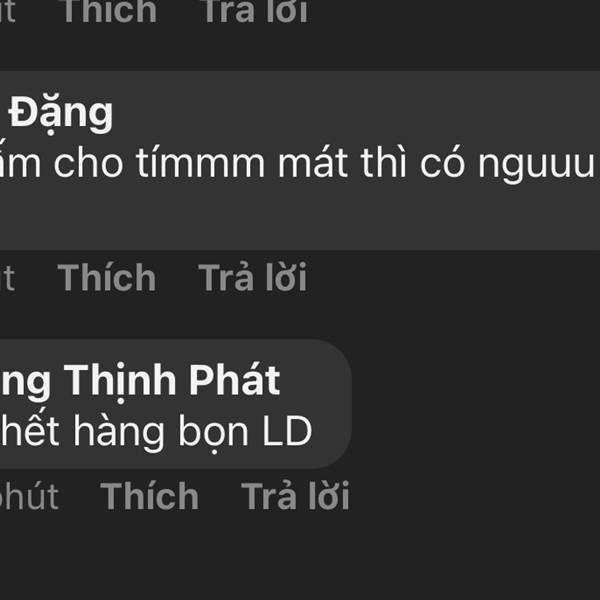Reply to Đặng's comment
The height and width of the screenshot is (600, 600).
(x=253, y=277)
